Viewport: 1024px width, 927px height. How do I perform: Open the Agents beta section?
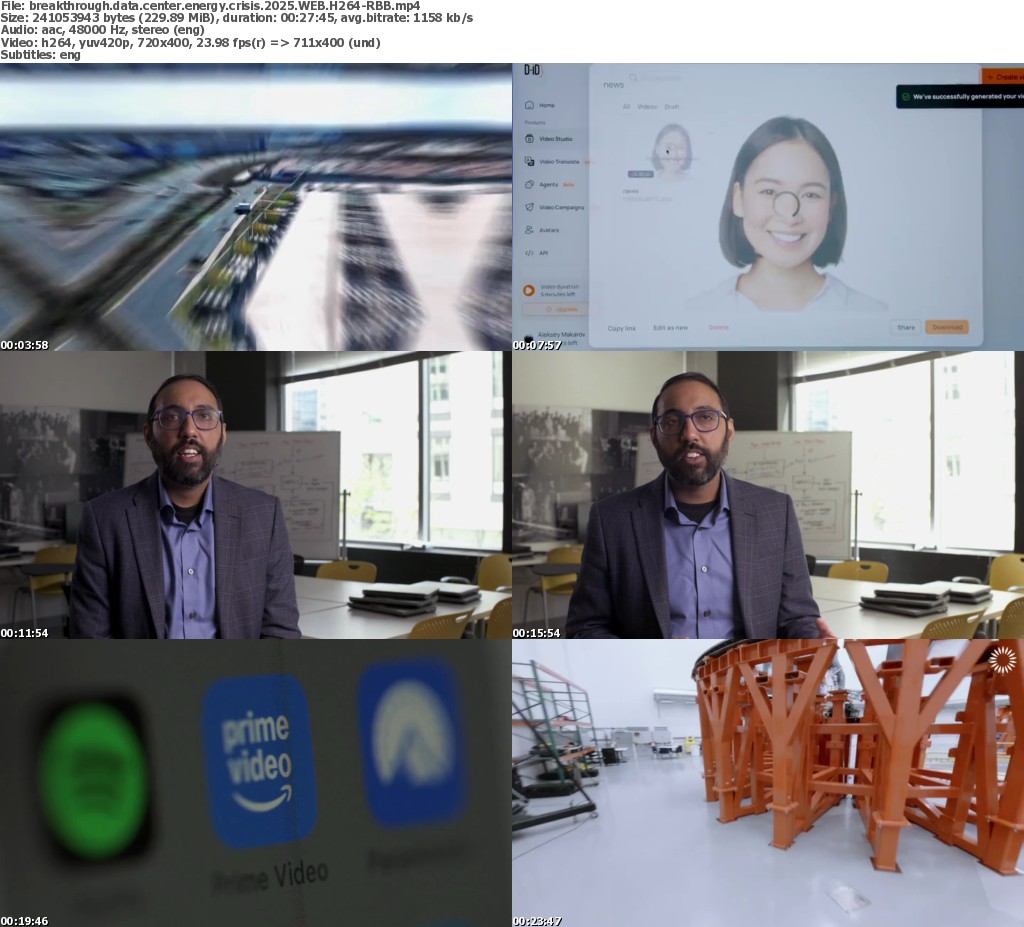click(x=528, y=184)
